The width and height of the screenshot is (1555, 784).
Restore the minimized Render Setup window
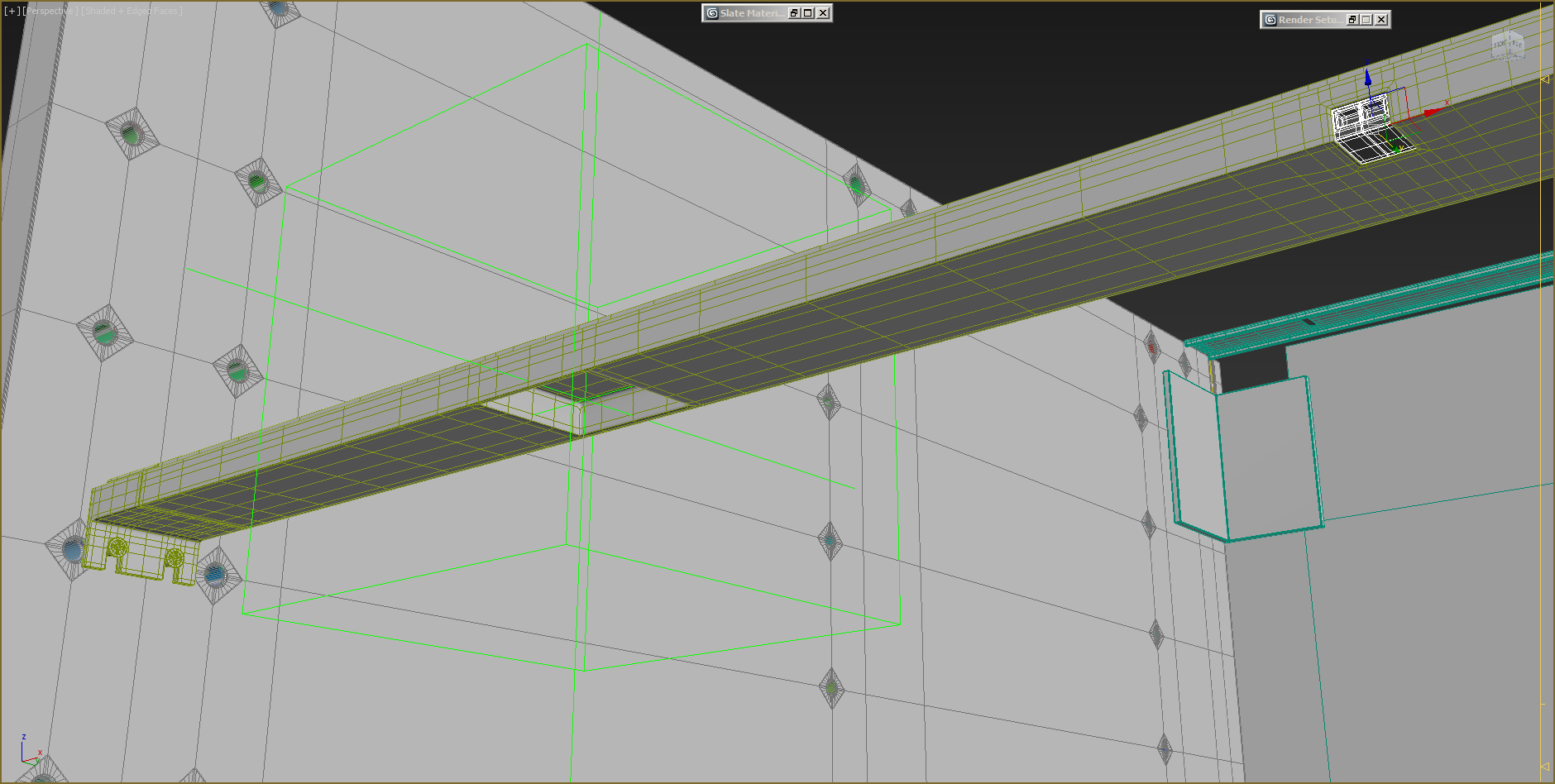(x=1352, y=20)
